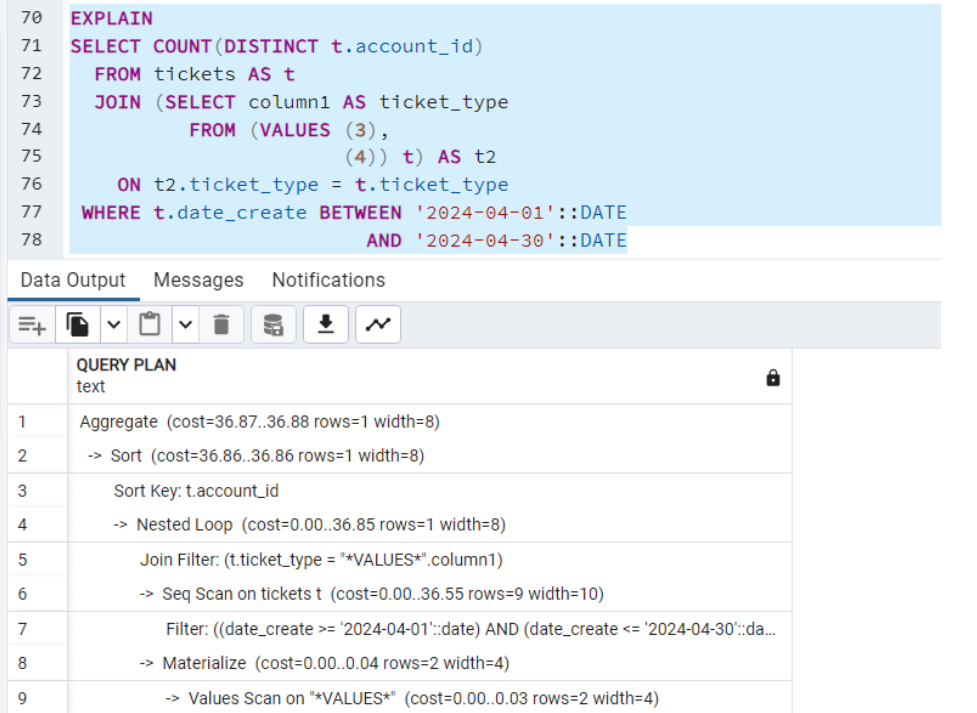The image size is (977, 713).
Task: Click the Delete trash icon
Action: [221, 325]
